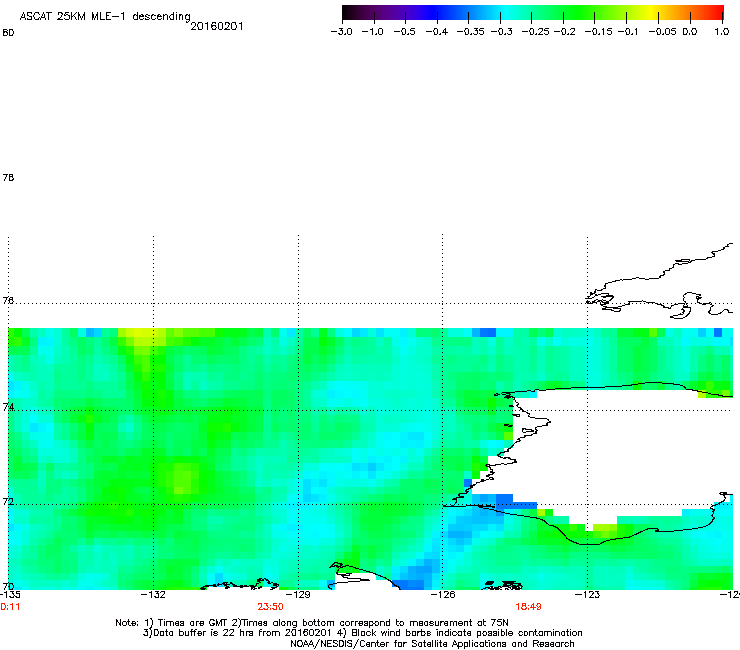The width and height of the screenshot is (740, 650).
Task: Click the latitude label '72'
Action: coord(8,501)
